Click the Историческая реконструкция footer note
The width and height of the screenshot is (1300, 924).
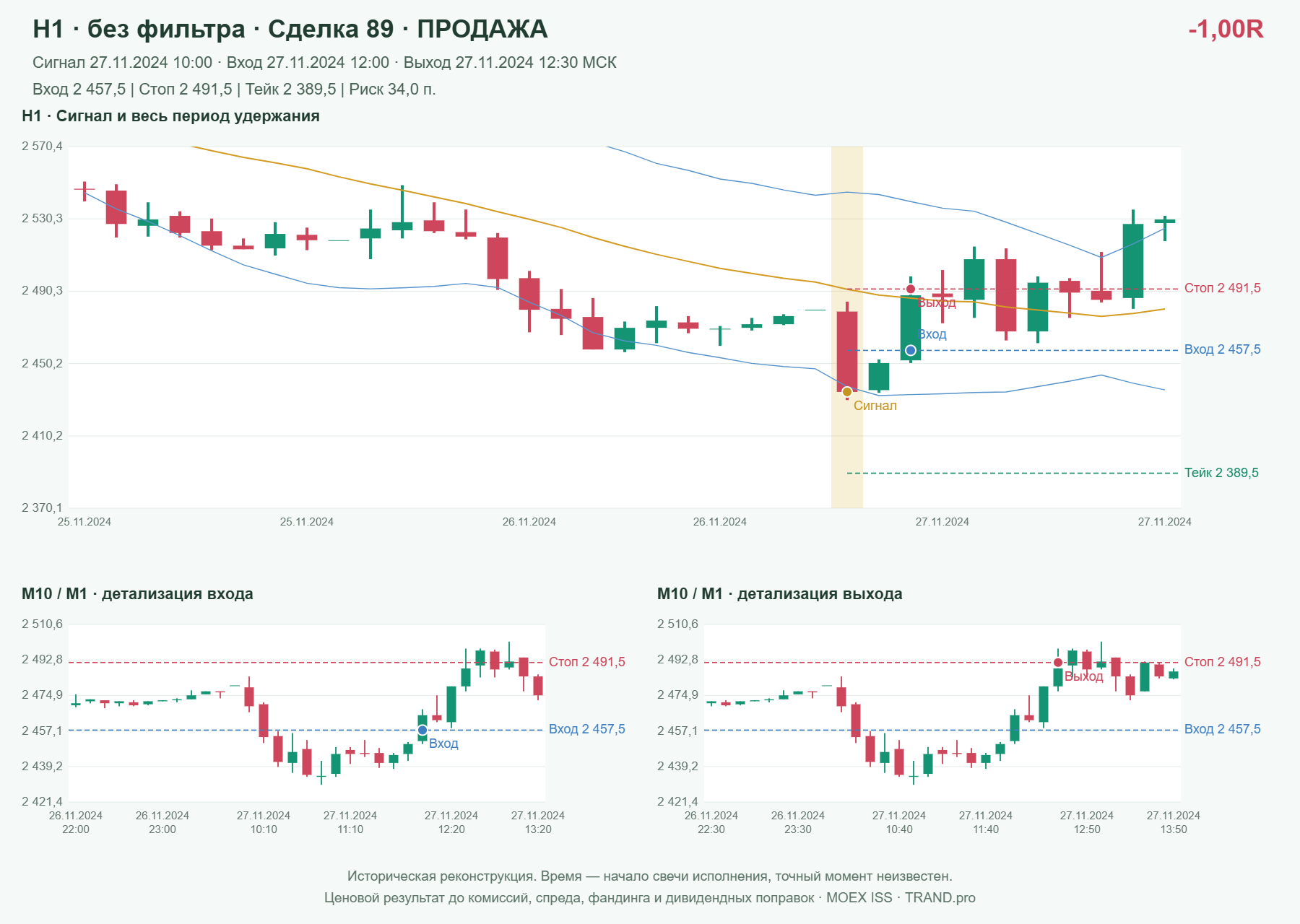click(x=650, y=876)
